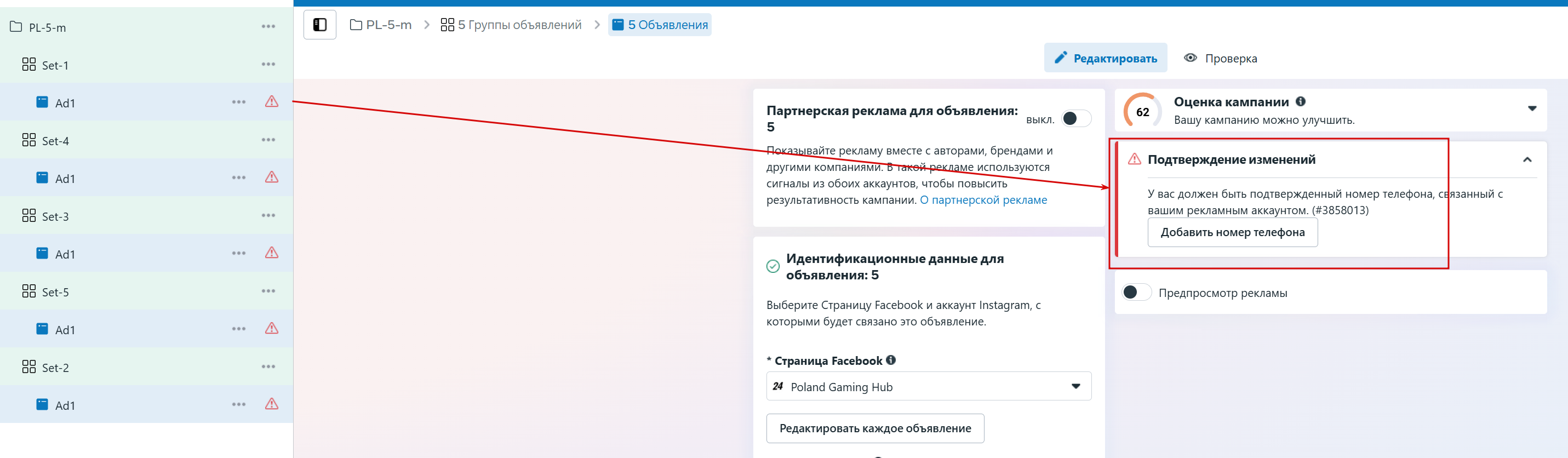Open the more options menu for Set-1

268,65
